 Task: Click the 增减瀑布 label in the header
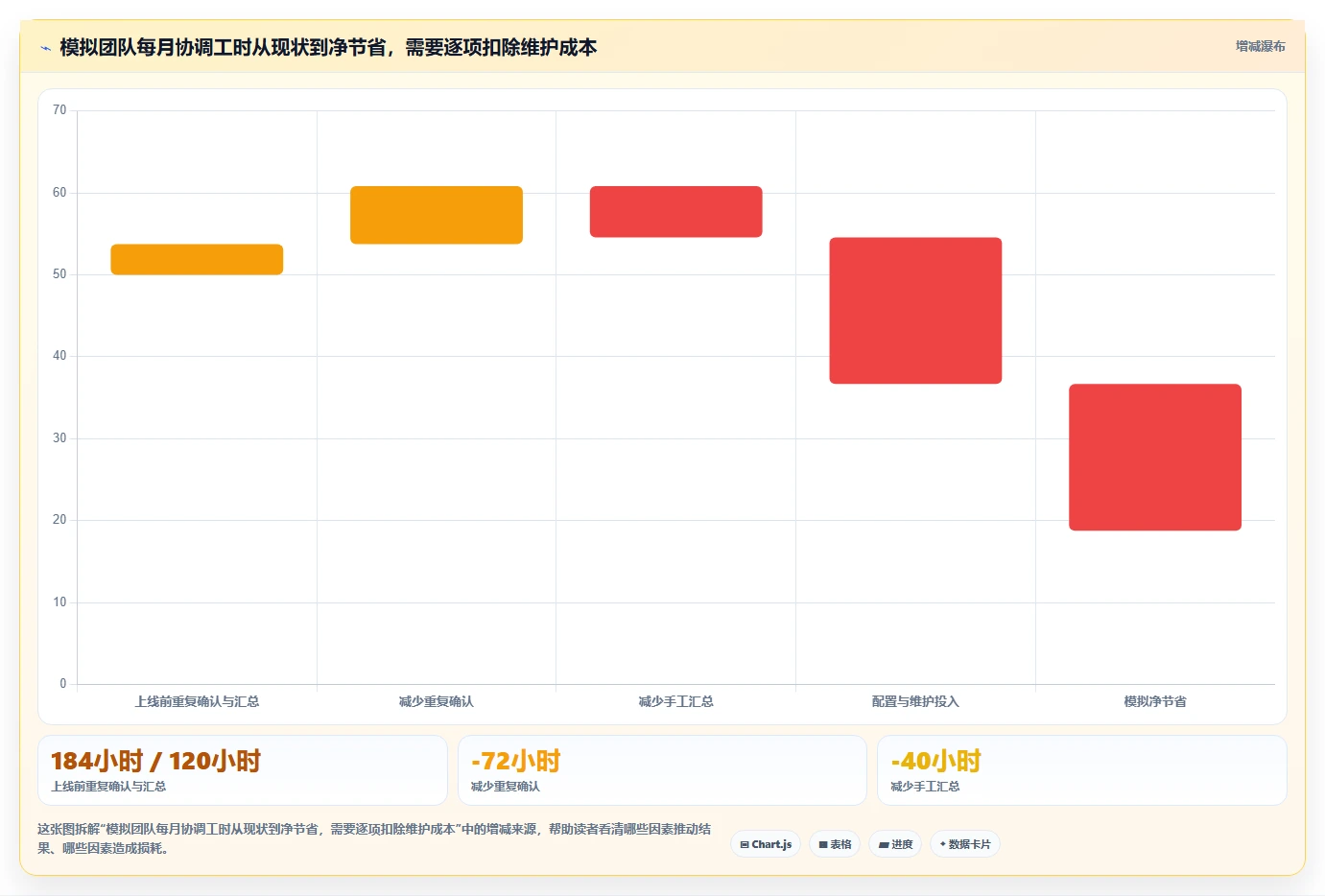tap(1260, 46)
